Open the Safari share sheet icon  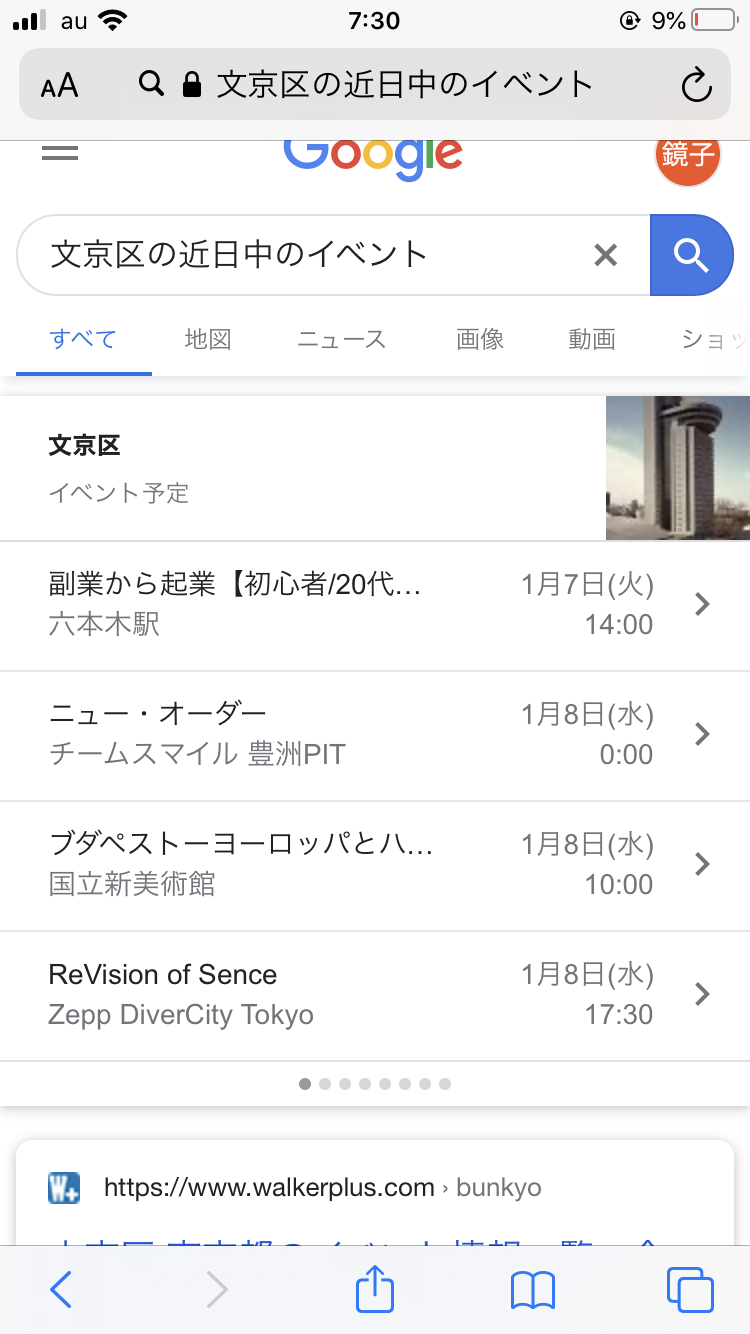coord(375,1290)
